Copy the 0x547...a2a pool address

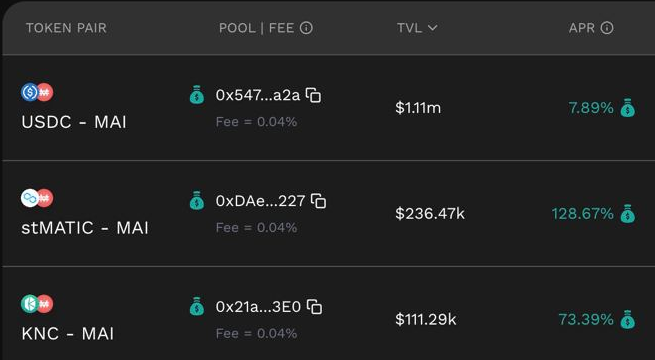[x=313, y=95]
